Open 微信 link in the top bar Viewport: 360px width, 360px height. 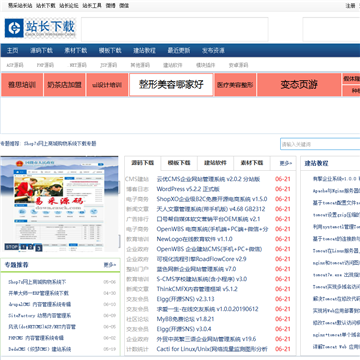click(x=124, y=6)
